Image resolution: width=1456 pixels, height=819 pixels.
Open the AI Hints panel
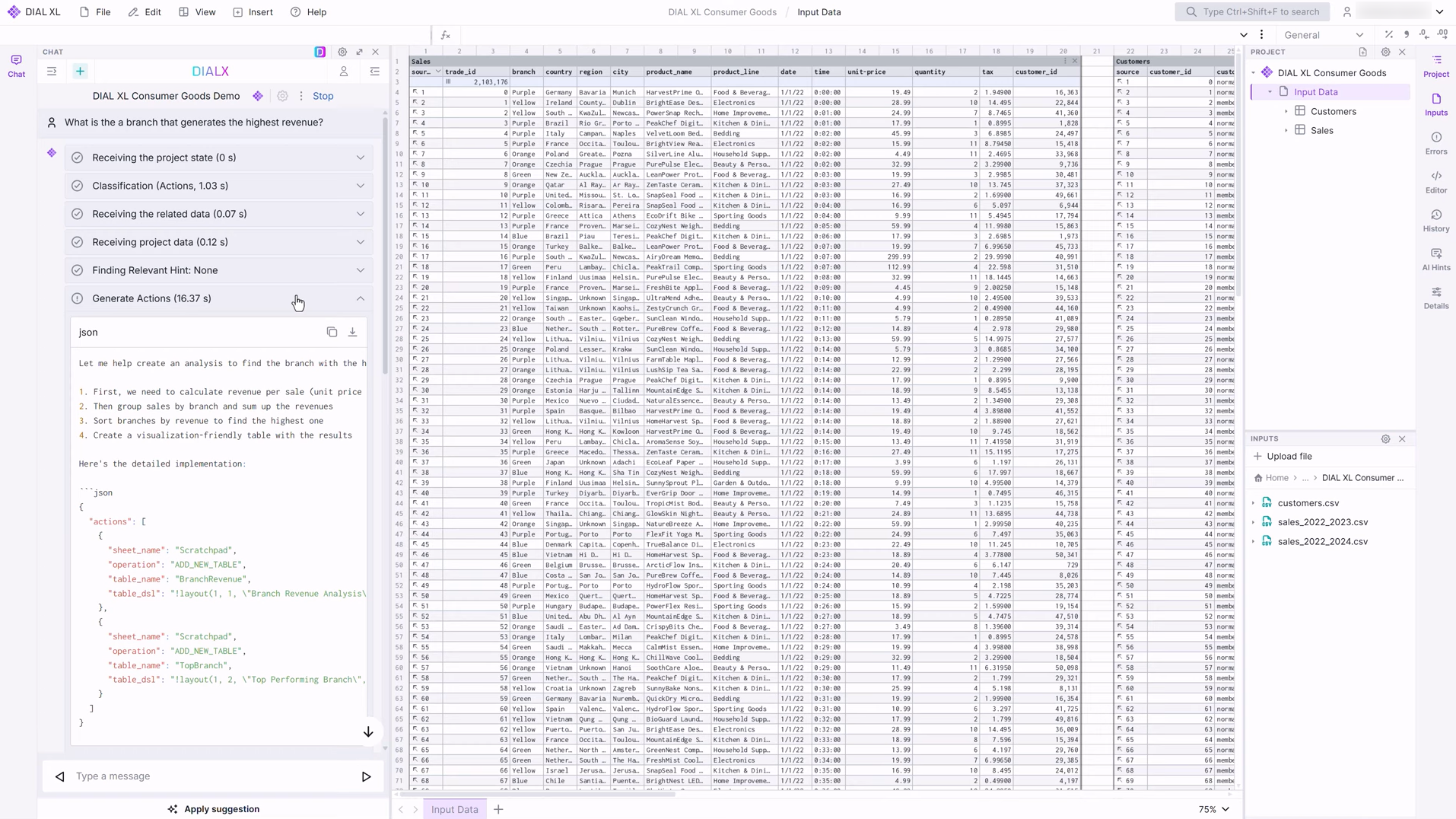(1435, 259)
